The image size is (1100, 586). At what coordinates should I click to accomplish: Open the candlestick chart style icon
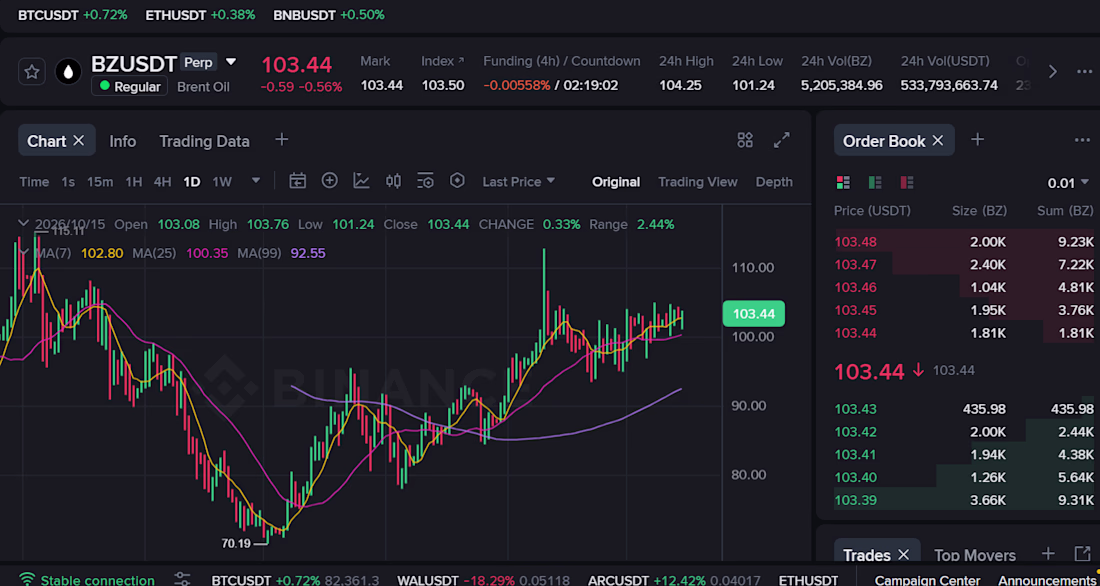[394, 181]
